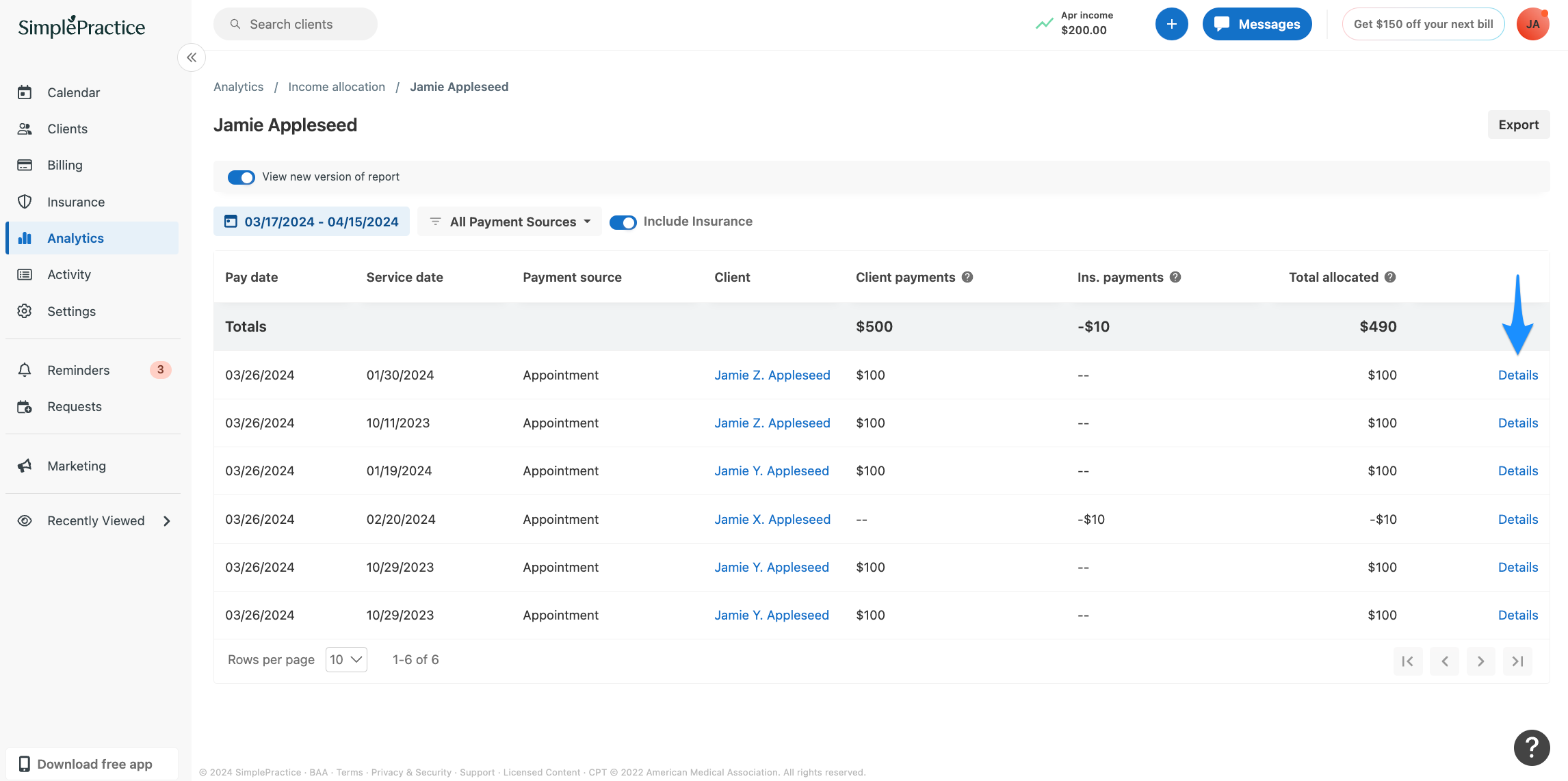Click the Reminders bell icon

[25, 369]
